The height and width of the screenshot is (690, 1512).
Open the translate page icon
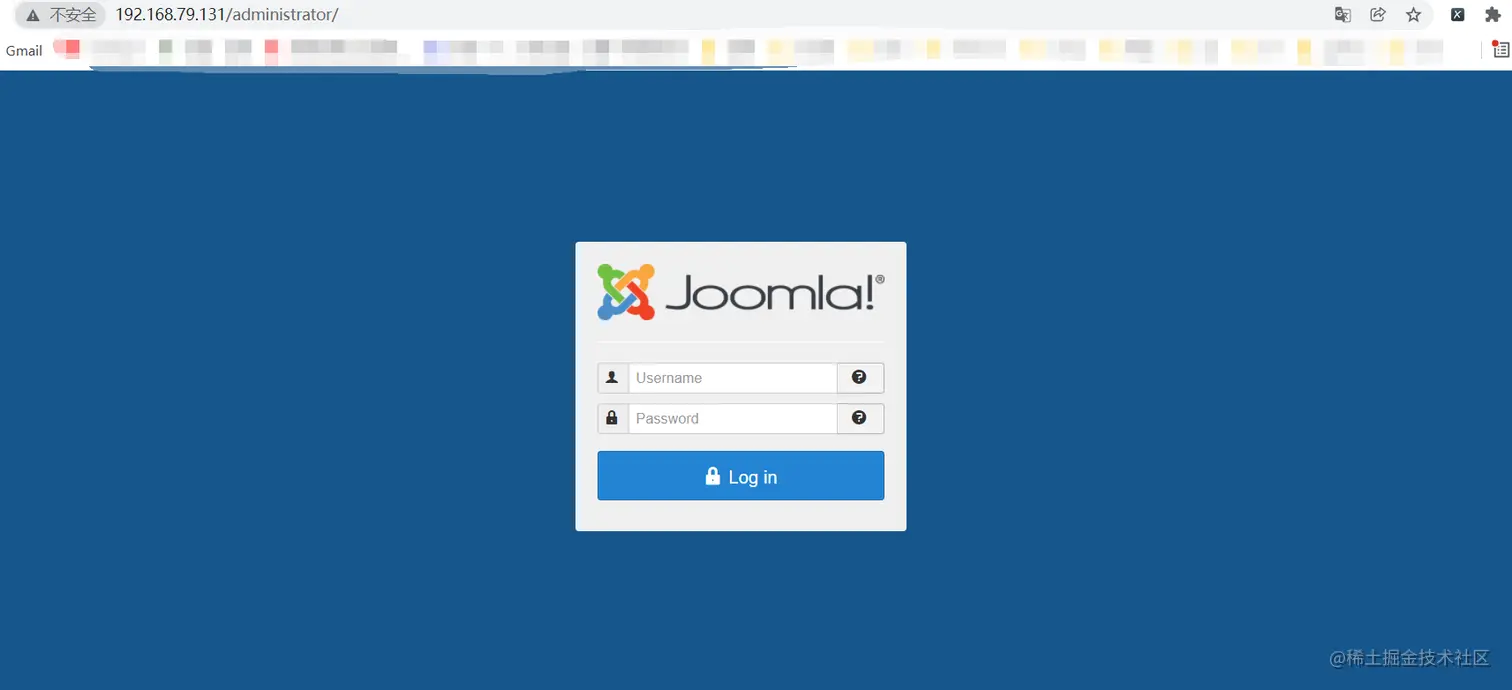click(1343, 15)
